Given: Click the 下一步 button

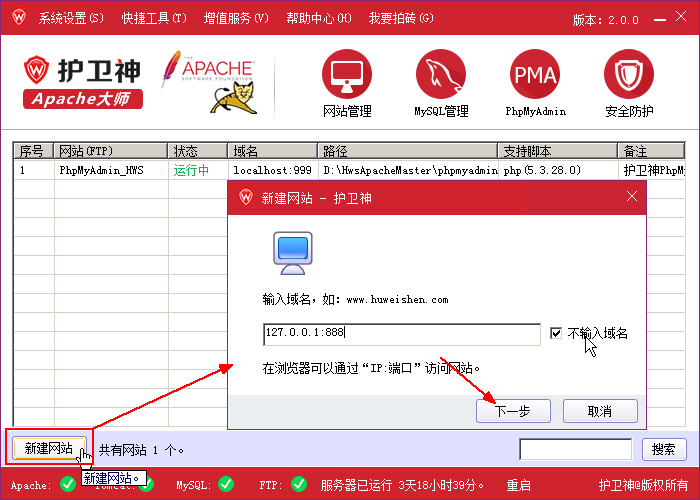Looking at the screenshot, I should click(x=513, y=411).
